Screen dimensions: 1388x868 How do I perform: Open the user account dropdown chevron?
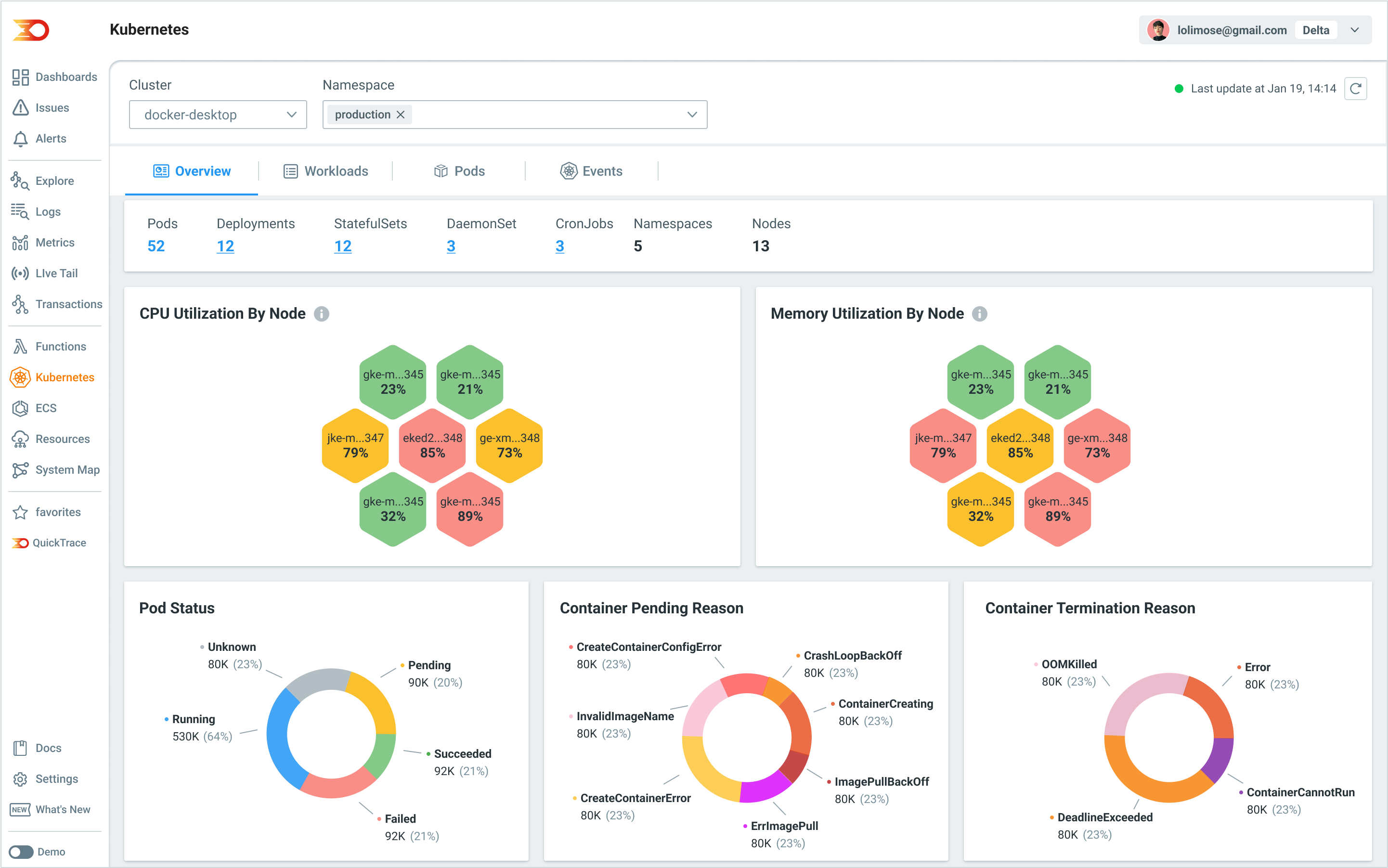(1355, 30)
